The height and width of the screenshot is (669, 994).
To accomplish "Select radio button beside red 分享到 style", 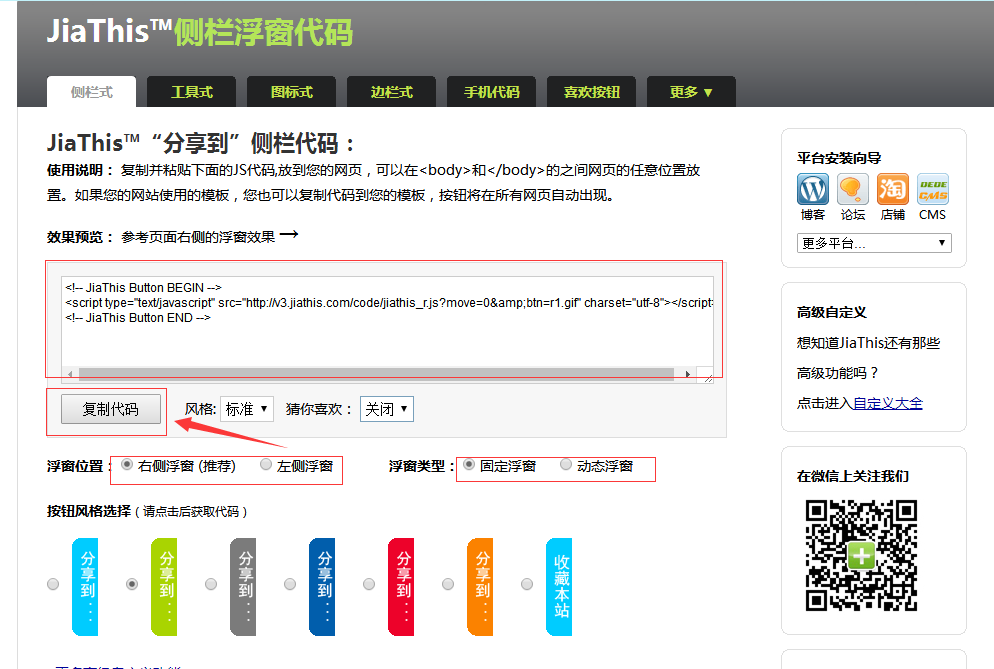I will [369, 584].
